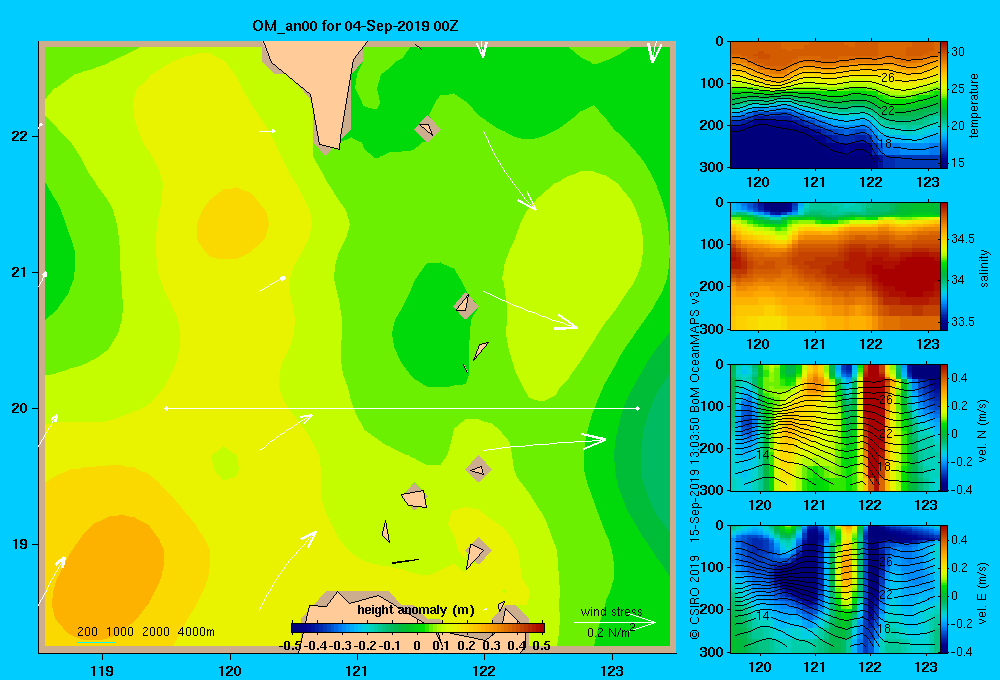
Task: Click latitude label 19 on main map axis
Action: 20,544
